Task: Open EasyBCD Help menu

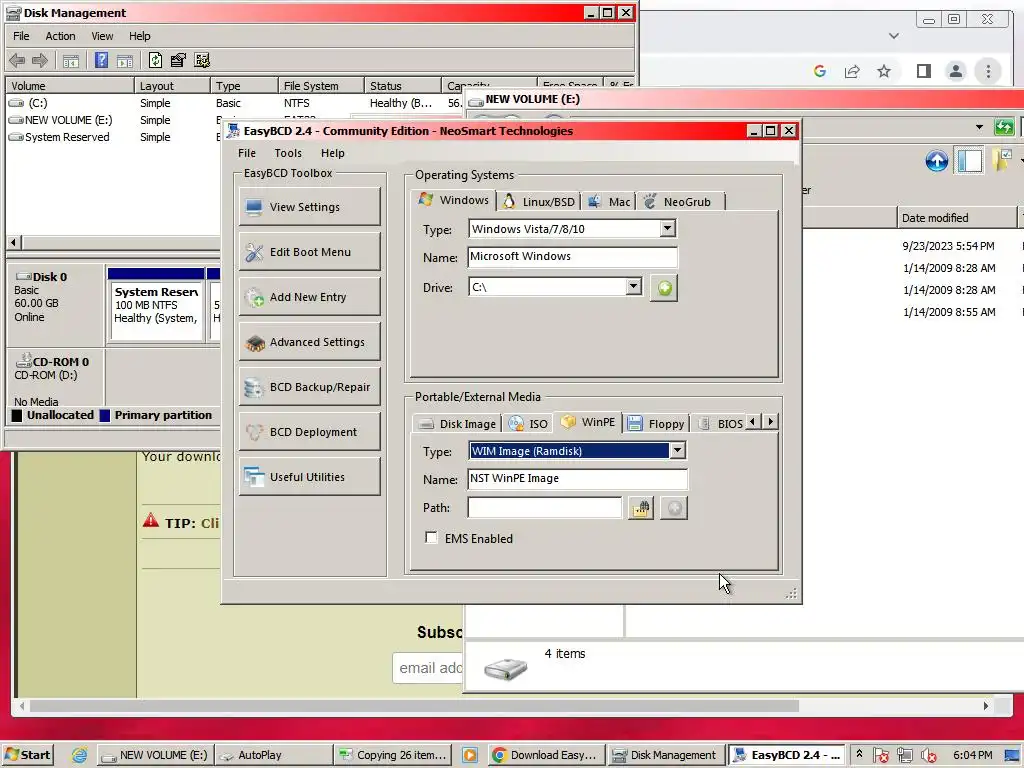Action: [332, 153]
